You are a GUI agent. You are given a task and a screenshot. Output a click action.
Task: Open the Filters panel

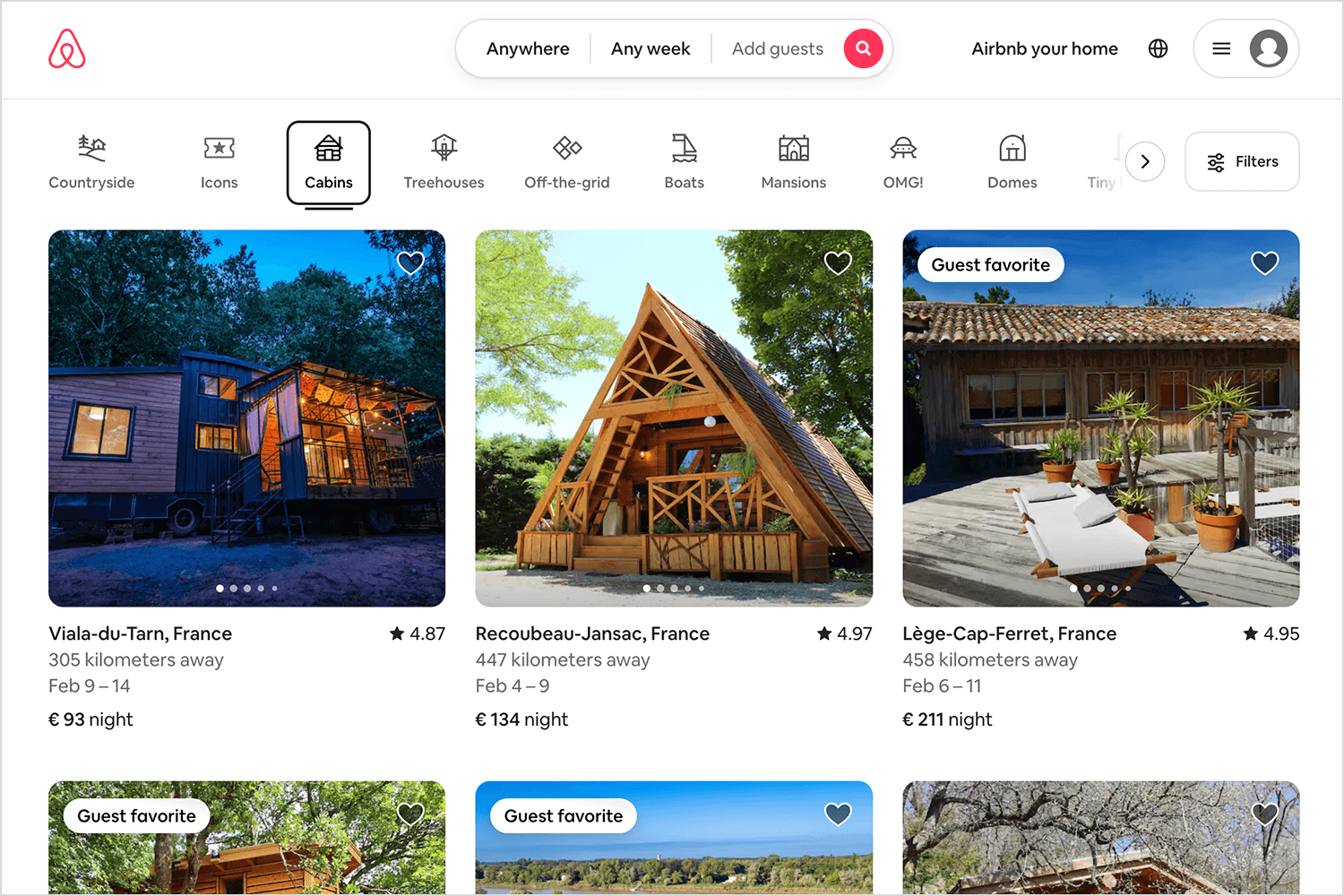[1242, 161]
